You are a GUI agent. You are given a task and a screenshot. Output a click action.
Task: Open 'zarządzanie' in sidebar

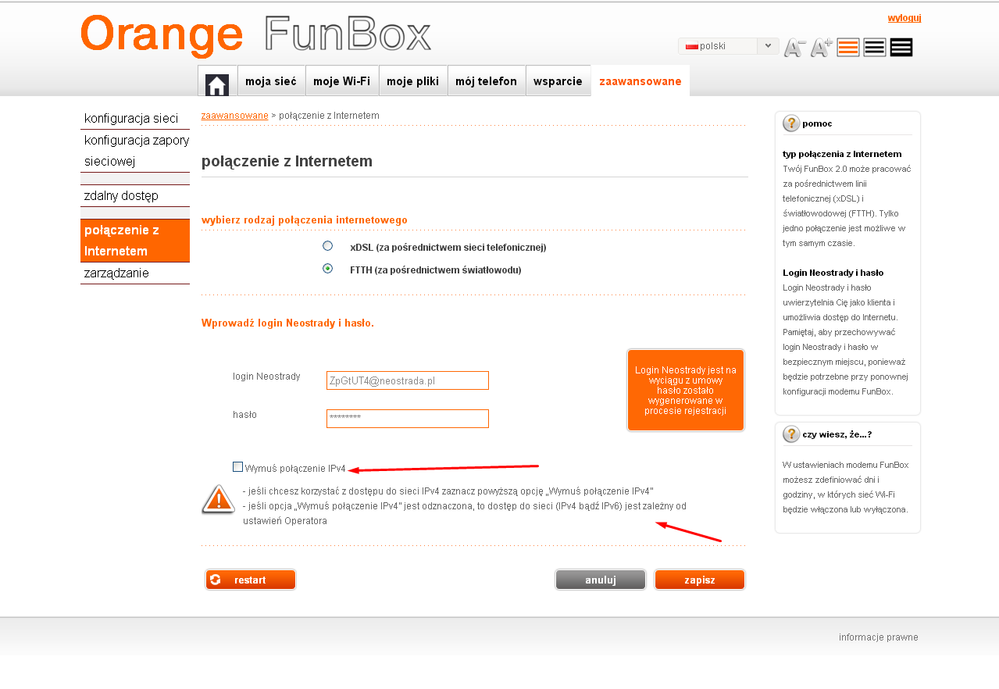[x=135, y=273]
